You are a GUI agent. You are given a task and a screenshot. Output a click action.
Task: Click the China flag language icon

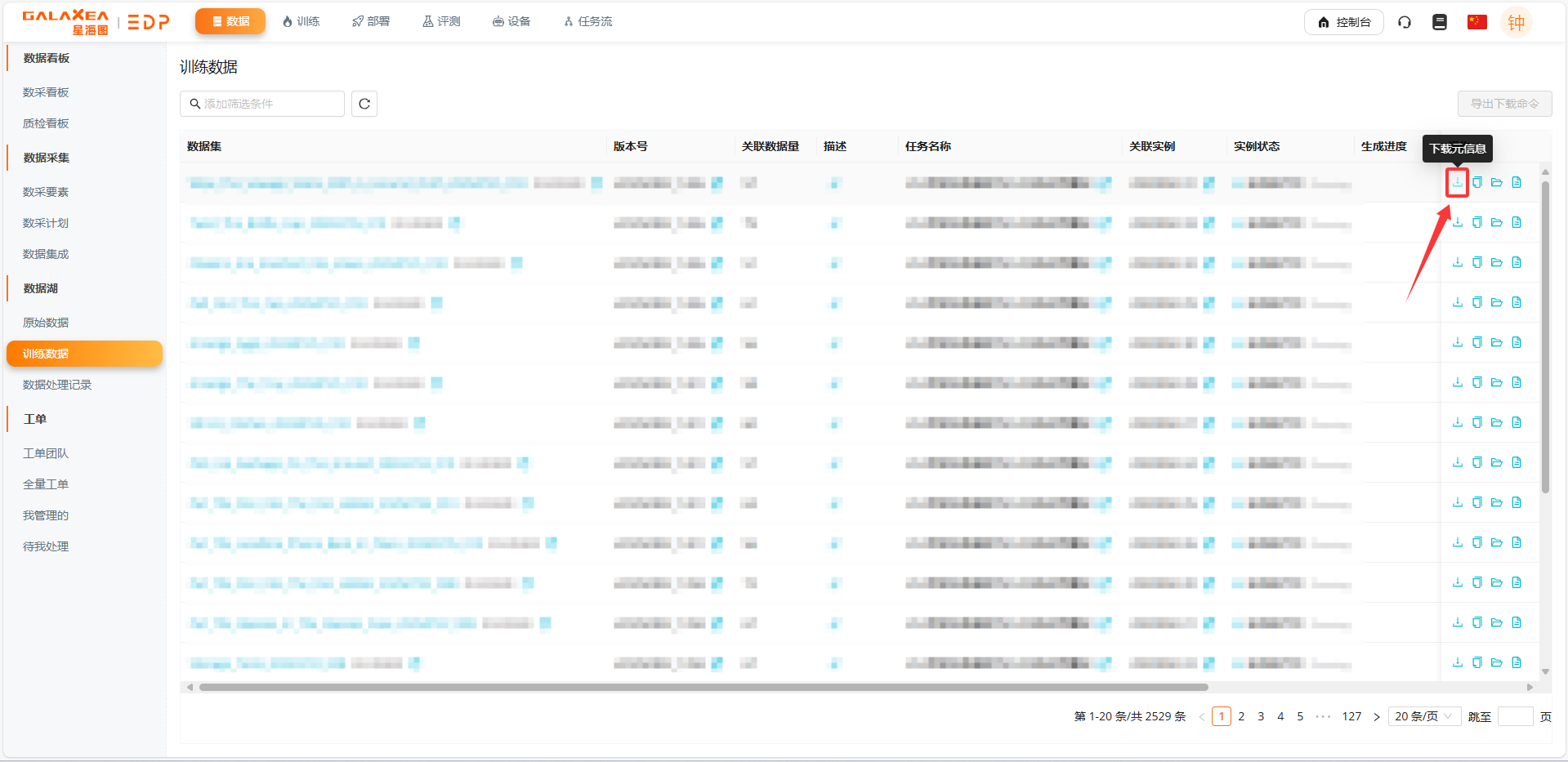point(1476,22)
